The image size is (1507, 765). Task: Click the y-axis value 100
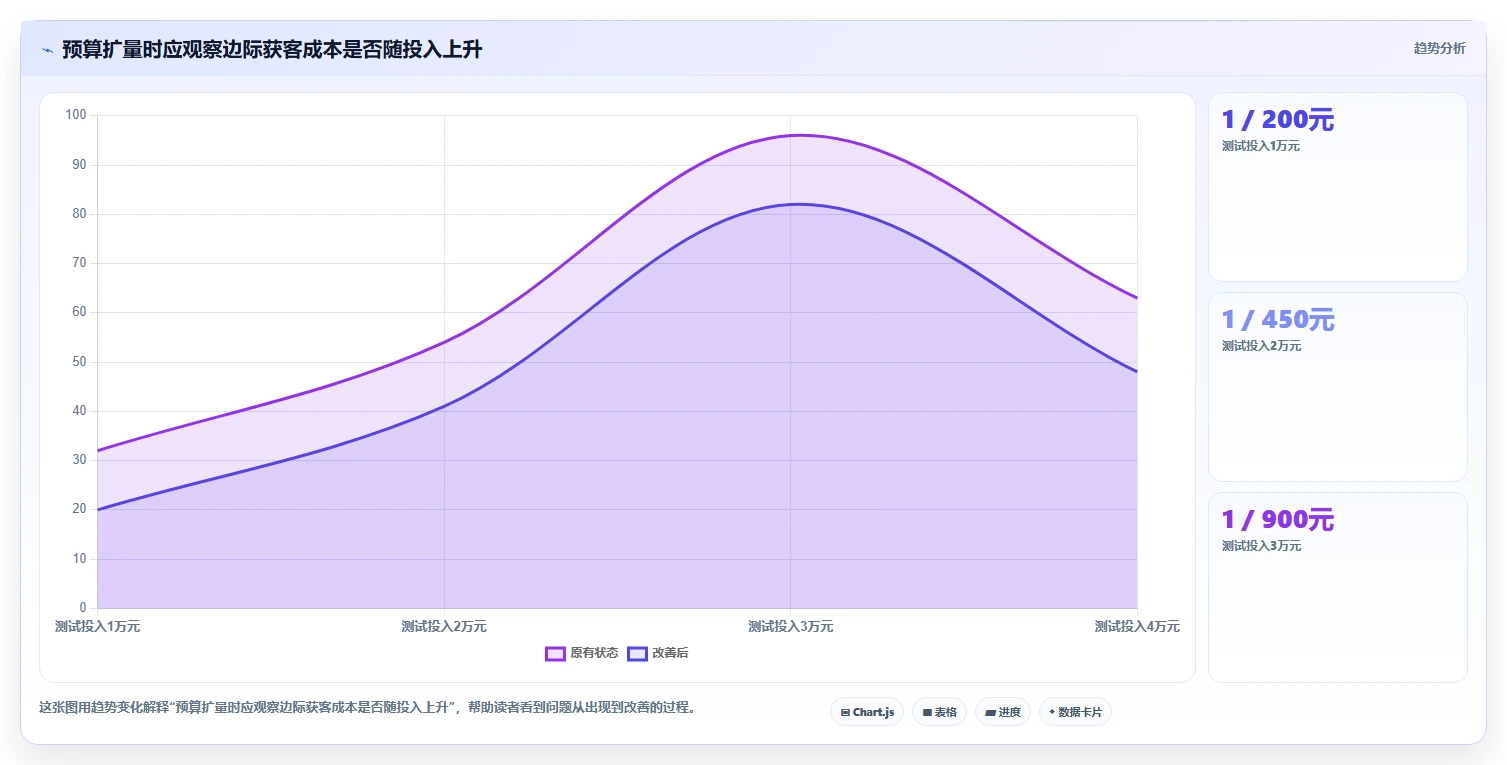pos(76,115)
